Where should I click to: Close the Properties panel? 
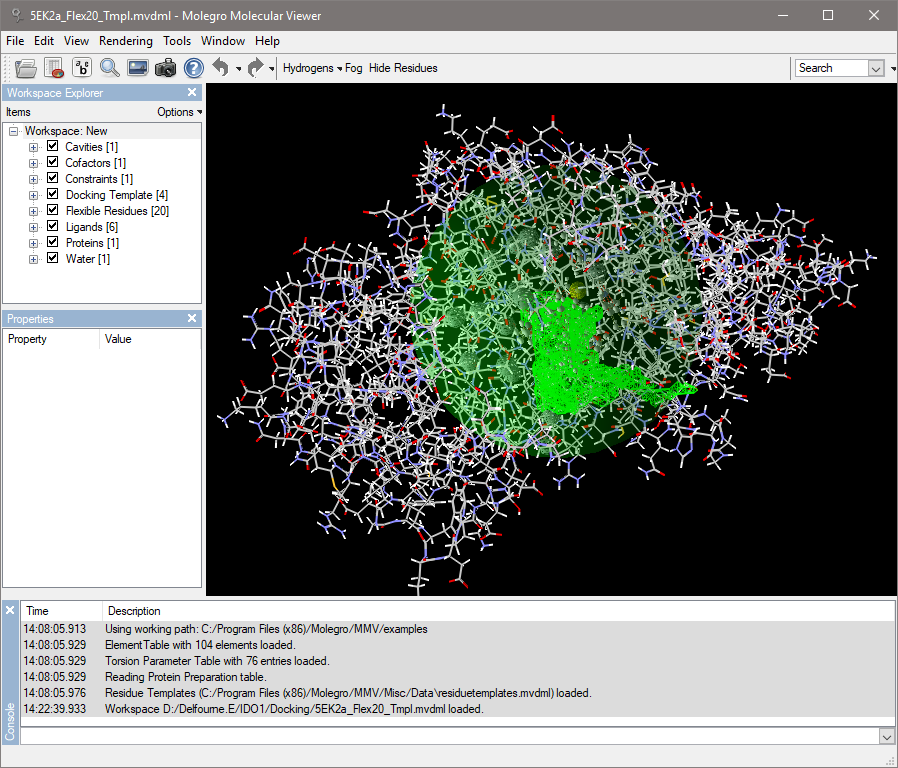[x=192, y=318]
